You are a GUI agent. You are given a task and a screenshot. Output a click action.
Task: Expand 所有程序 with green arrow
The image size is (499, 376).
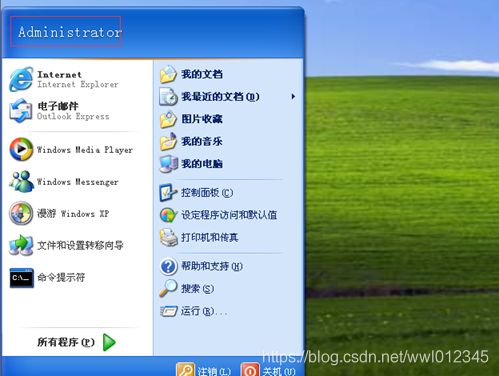[x=109, y=342]
